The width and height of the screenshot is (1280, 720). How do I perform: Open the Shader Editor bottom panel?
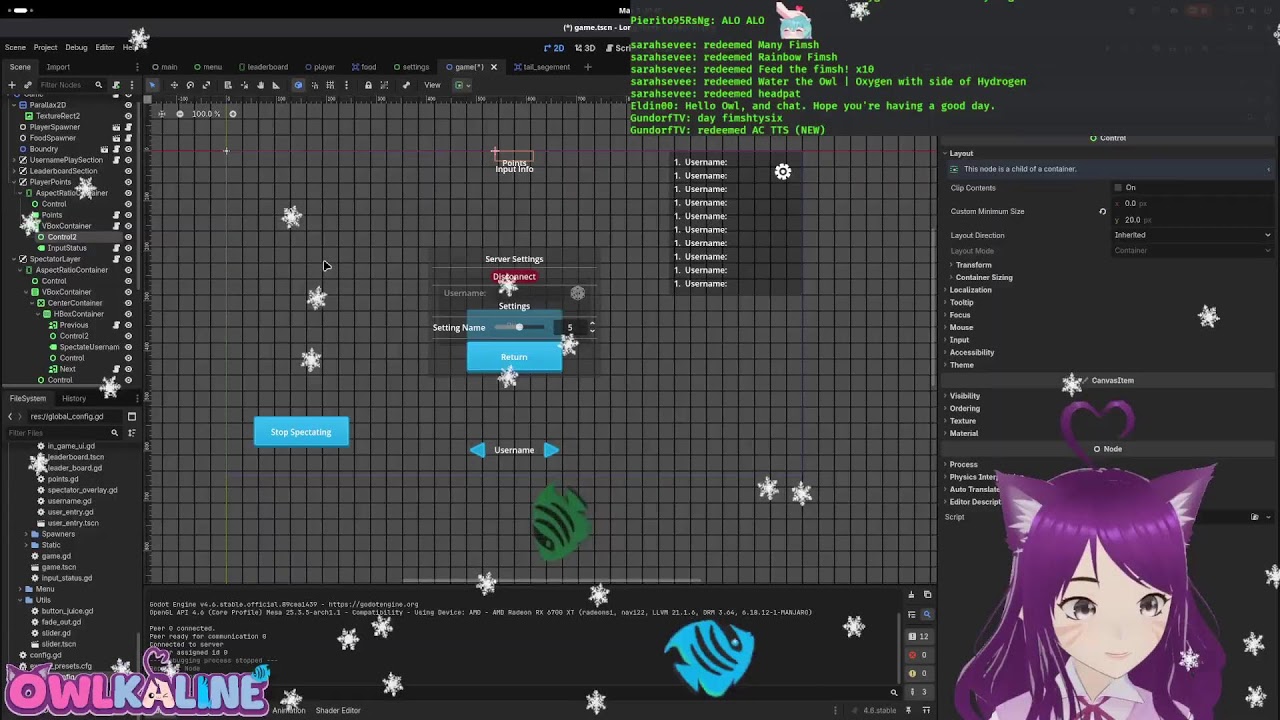pyautogui.click(x=338, y=710)
